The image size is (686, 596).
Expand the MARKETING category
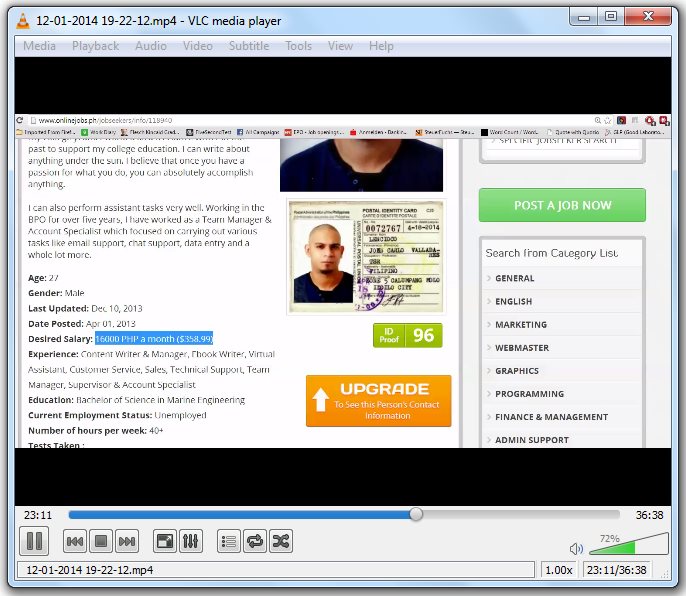pyautogui.click(x=521, y=325)
